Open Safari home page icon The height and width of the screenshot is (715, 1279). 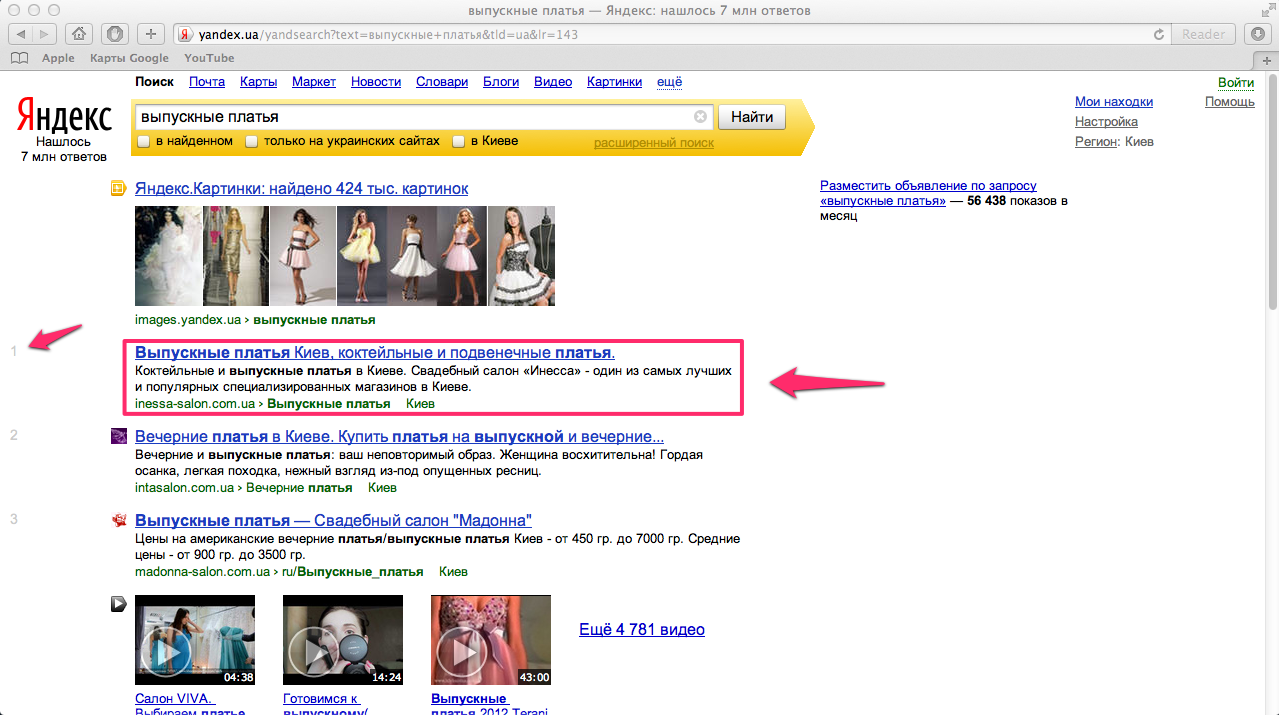[x=80, y=34]
